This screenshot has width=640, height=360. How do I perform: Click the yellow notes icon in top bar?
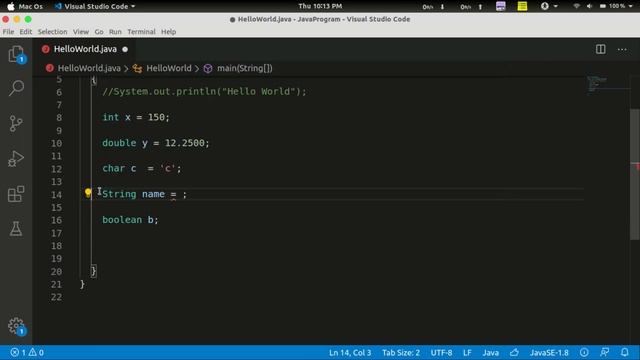coord(522,6)
